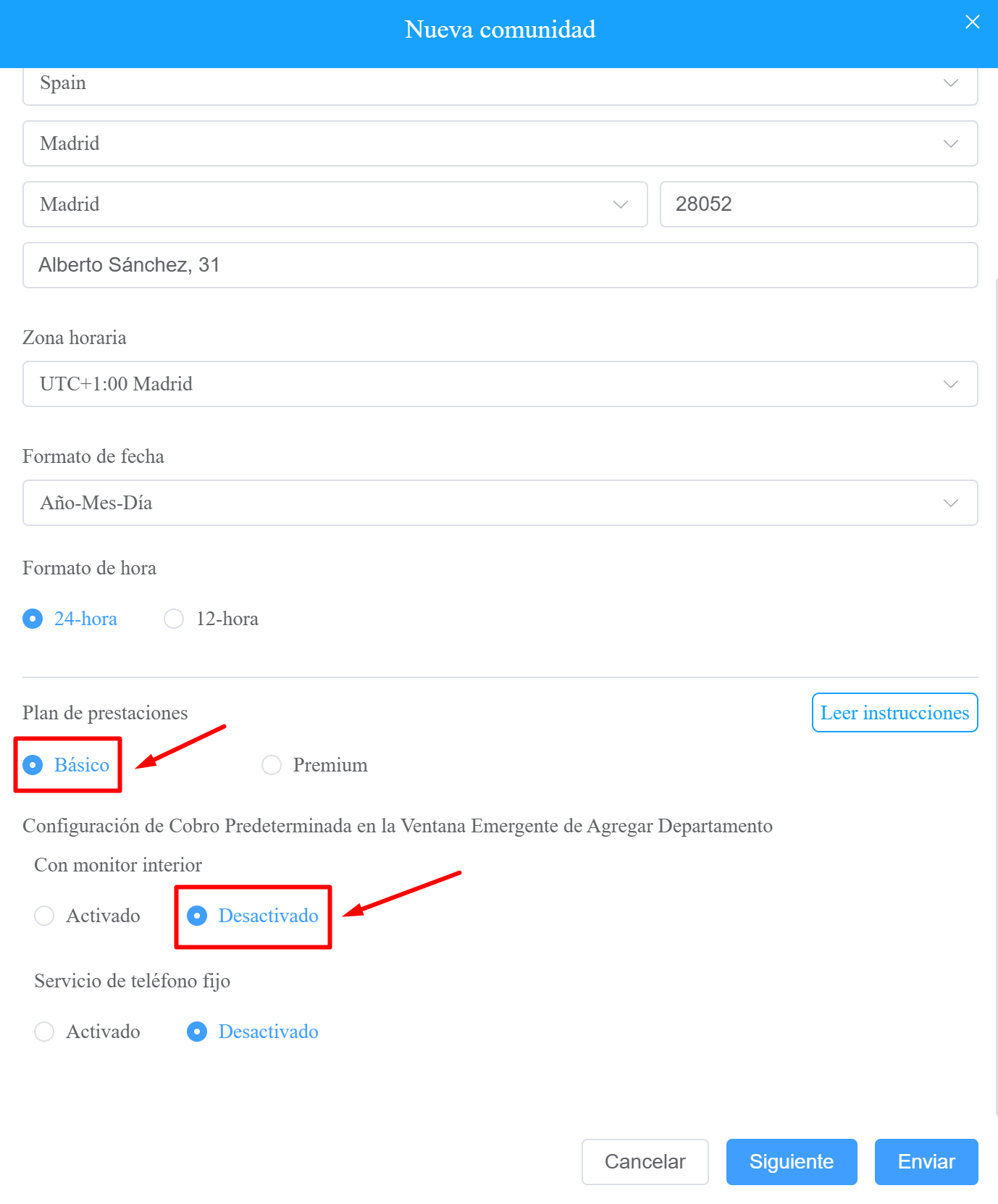Expand the Madrid province dropdown chevron

pos(951,143)
